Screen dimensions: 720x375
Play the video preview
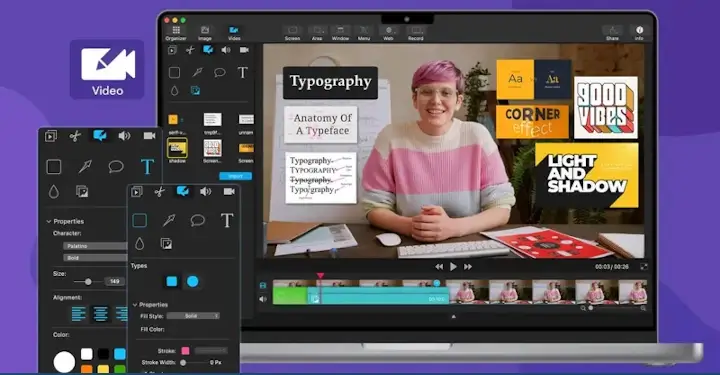(453, 267)
